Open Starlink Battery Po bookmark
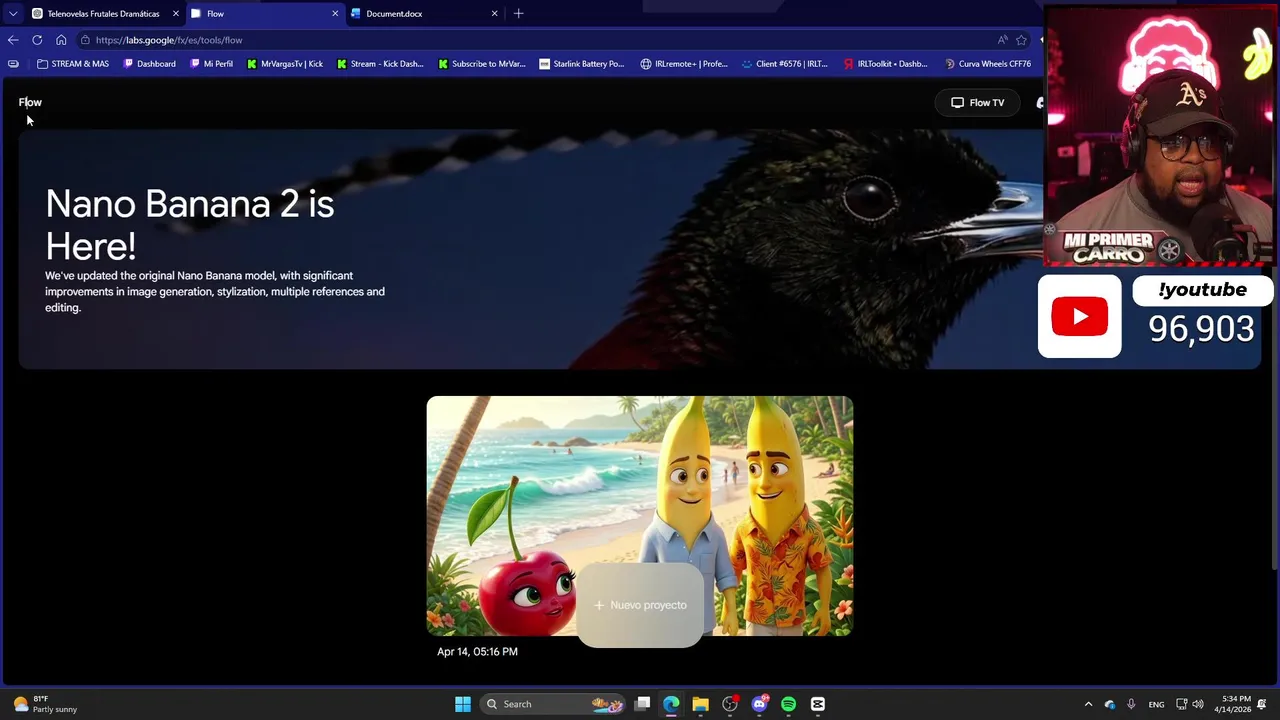Image resolution: width=1280 pixels, height=720 pixels. pos(581,64)
